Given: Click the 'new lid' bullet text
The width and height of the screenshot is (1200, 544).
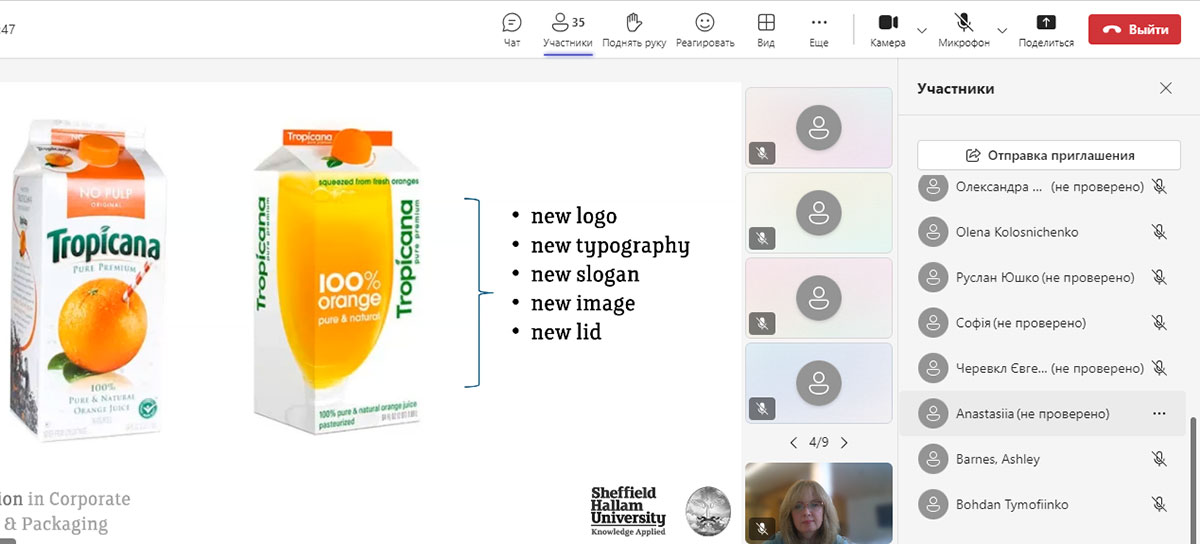Looking at the screenshot, I should pos(566,332).
